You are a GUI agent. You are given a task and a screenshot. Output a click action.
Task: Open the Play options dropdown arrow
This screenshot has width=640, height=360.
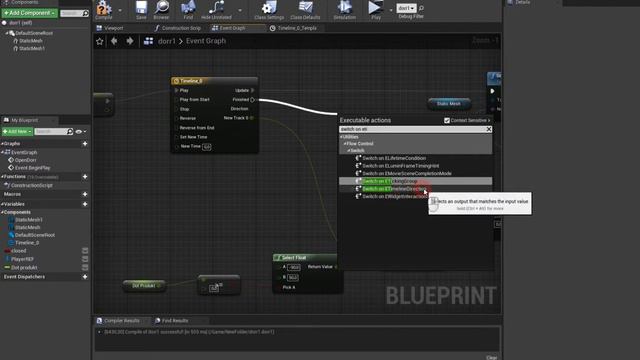click(391, 10)
